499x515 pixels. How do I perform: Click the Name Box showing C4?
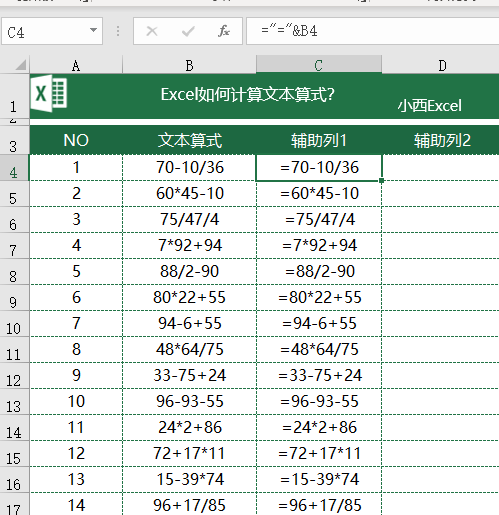(x=52, y=31)
